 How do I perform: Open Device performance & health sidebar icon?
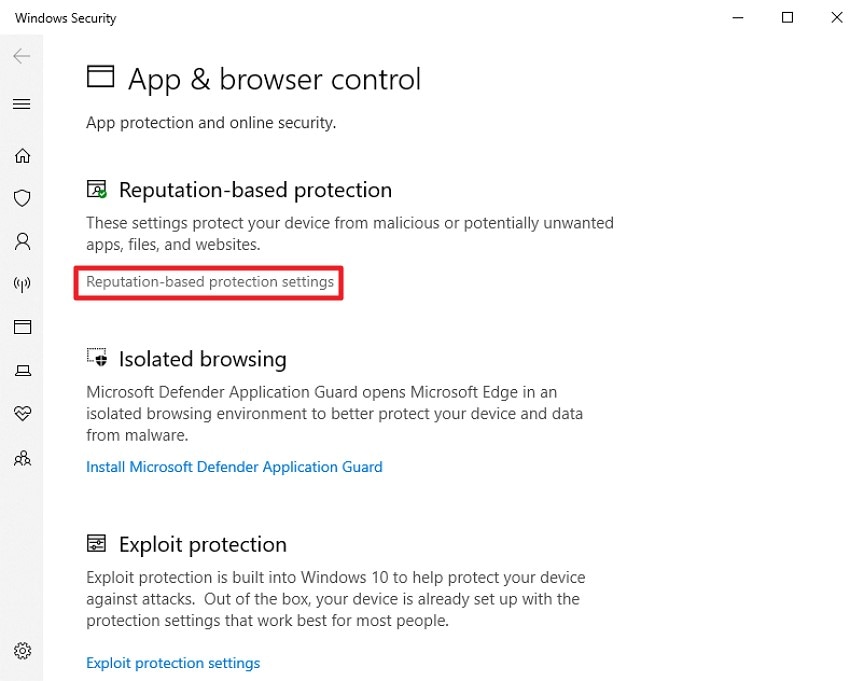[x=22, y=413]
